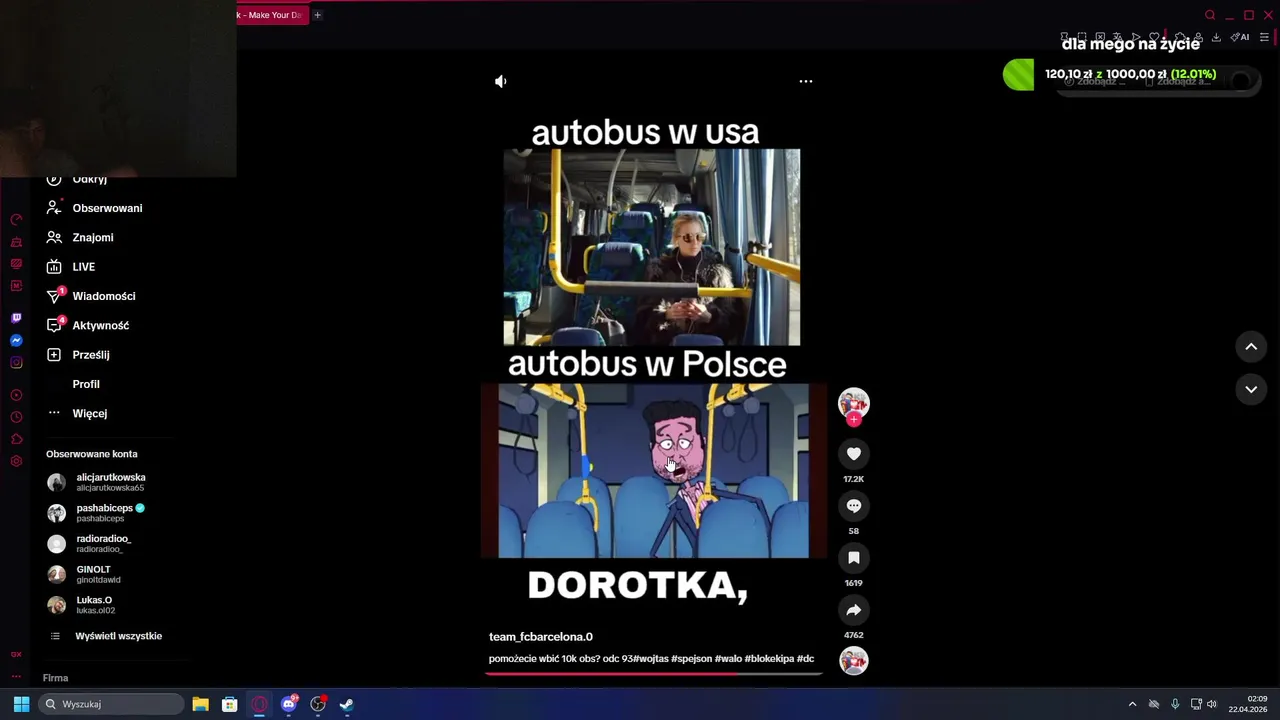Open browser tab search magnifier icon
The image size is (1280, 720).
[x=1210, y=15]
